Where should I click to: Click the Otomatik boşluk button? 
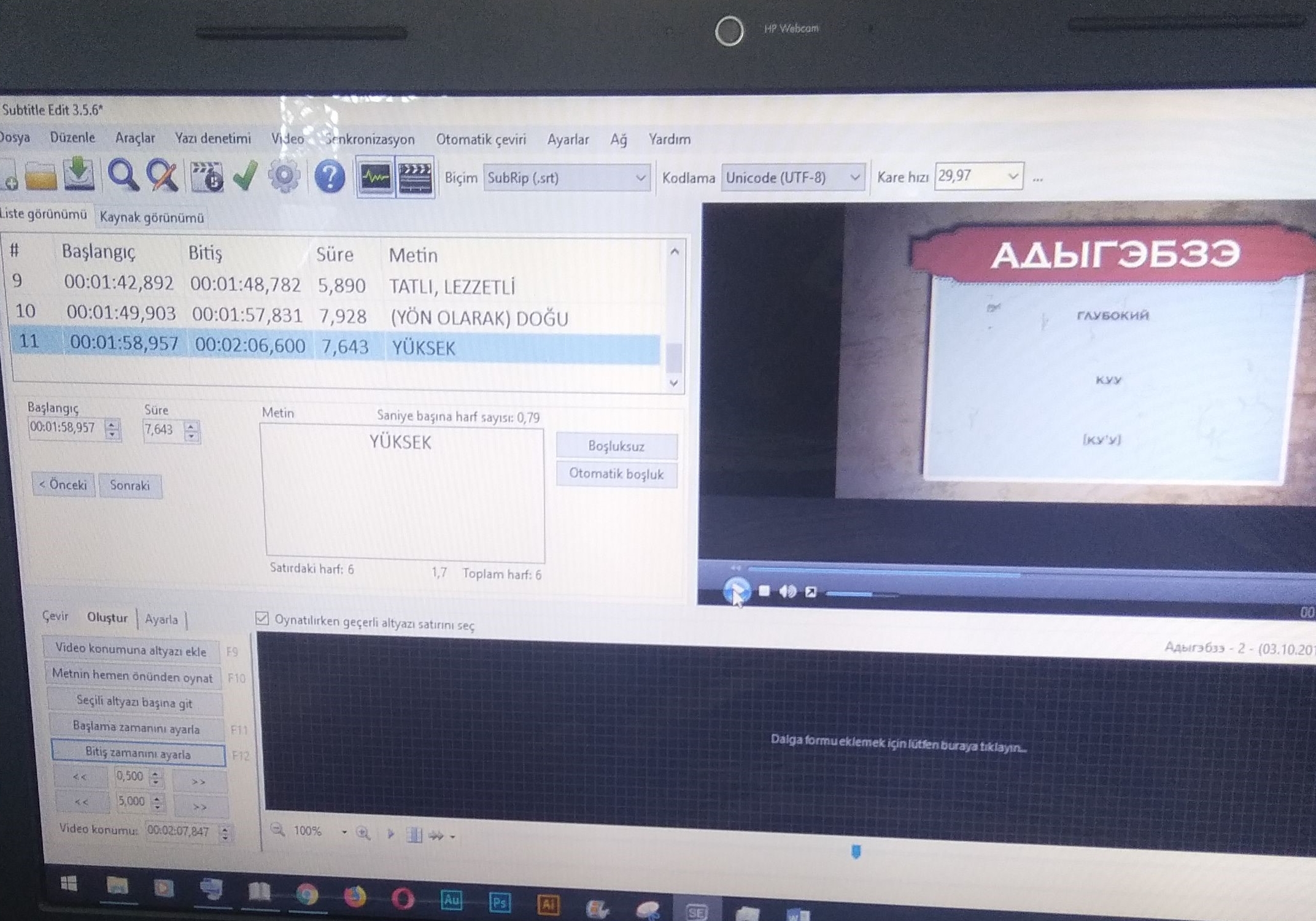tap(616, 474)
